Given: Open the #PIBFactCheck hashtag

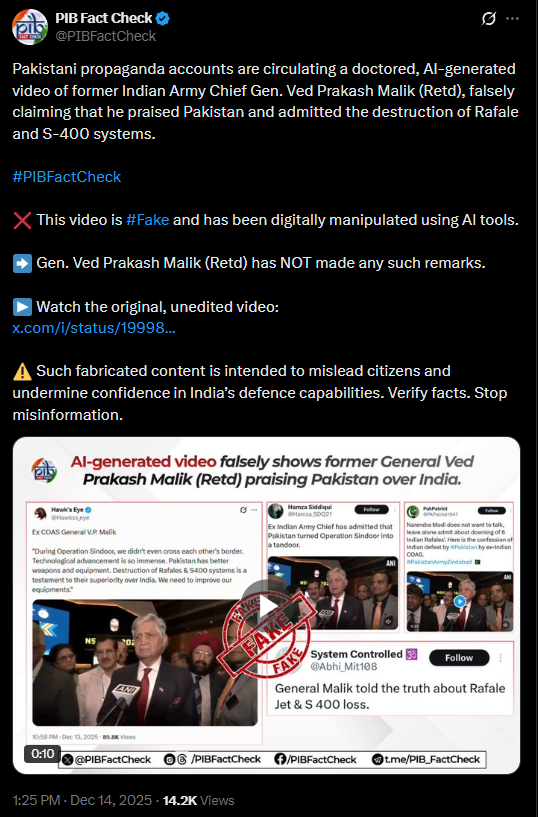Looking at the screenshot, I should (x=67, y=177).
